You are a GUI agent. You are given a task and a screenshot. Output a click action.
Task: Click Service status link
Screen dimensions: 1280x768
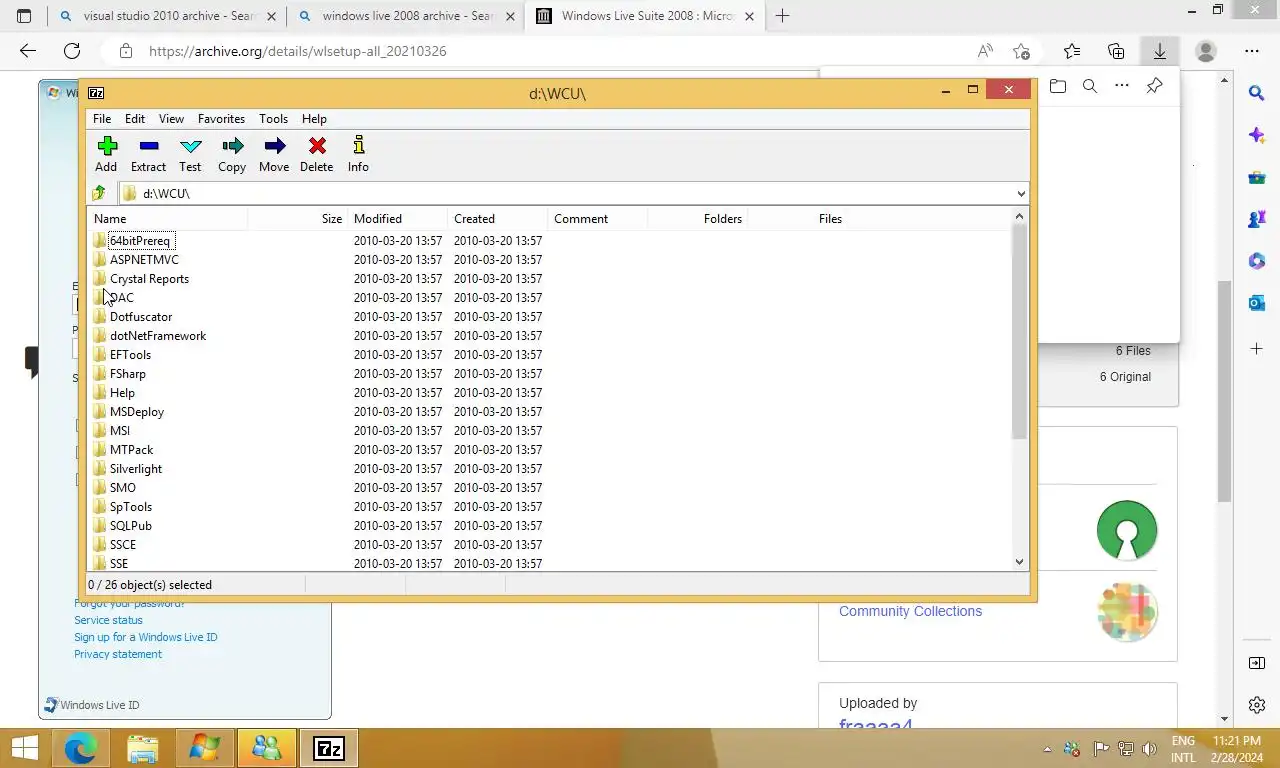tap(108, 620)
